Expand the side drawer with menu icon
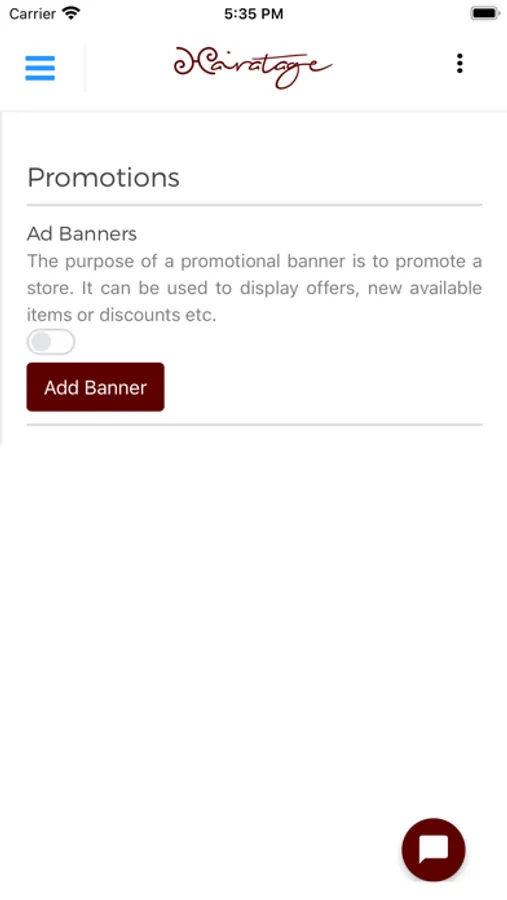This screenshot has width=507, height=900. click(40, 68)
